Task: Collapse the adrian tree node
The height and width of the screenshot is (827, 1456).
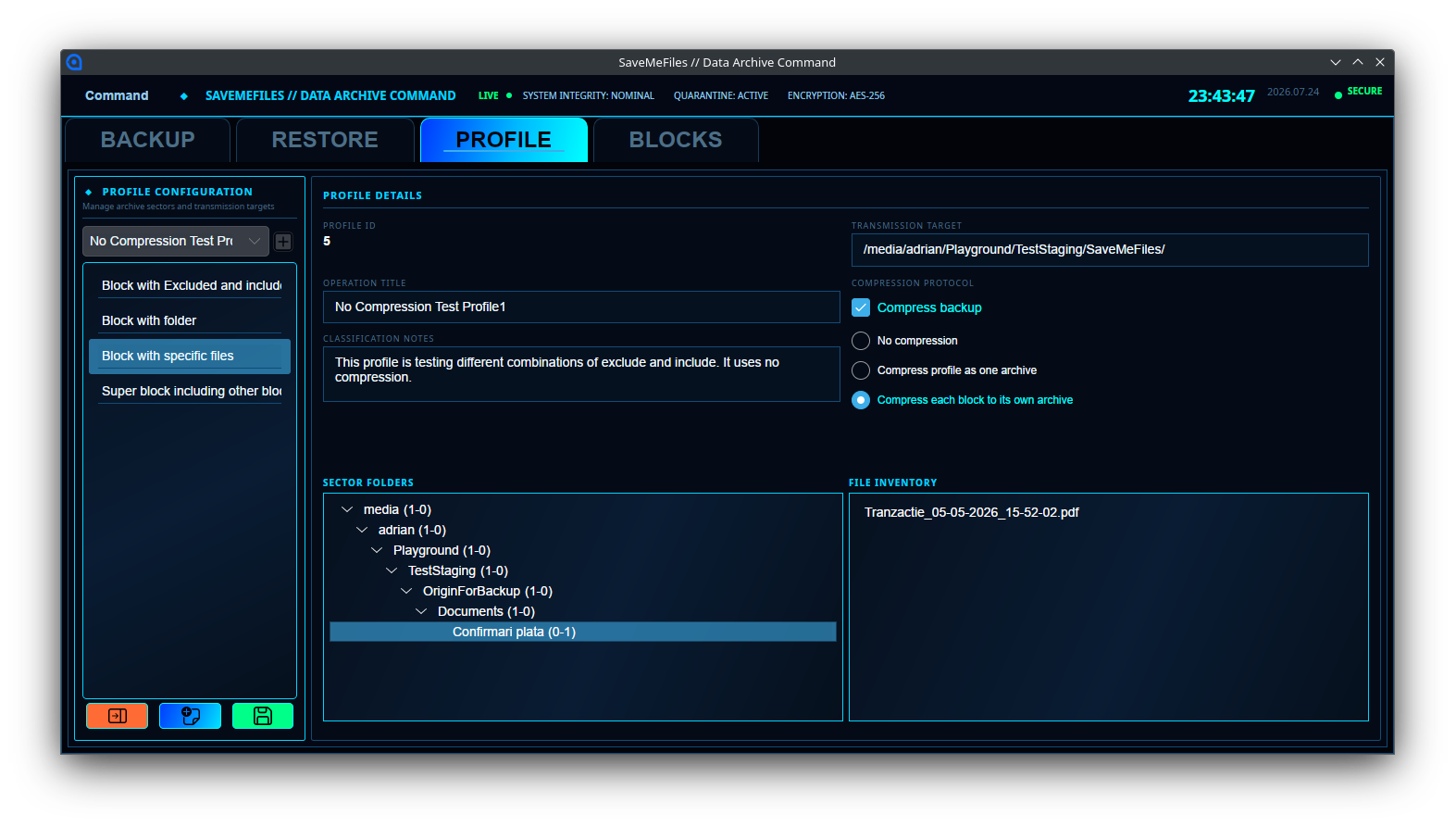Action: click(x=362, y=530)
